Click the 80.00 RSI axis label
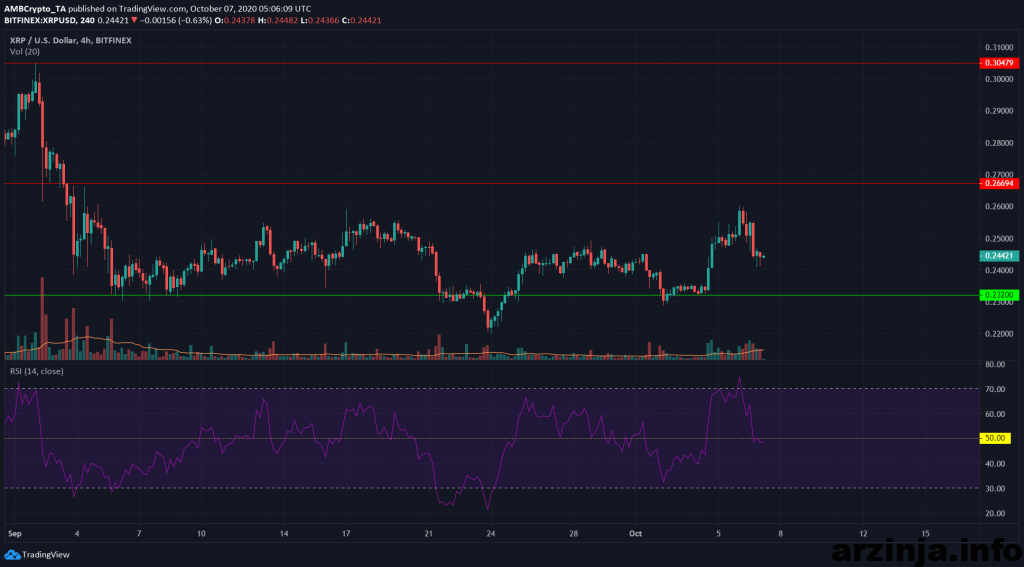The image size is (1024, 567). coord(992,366)
